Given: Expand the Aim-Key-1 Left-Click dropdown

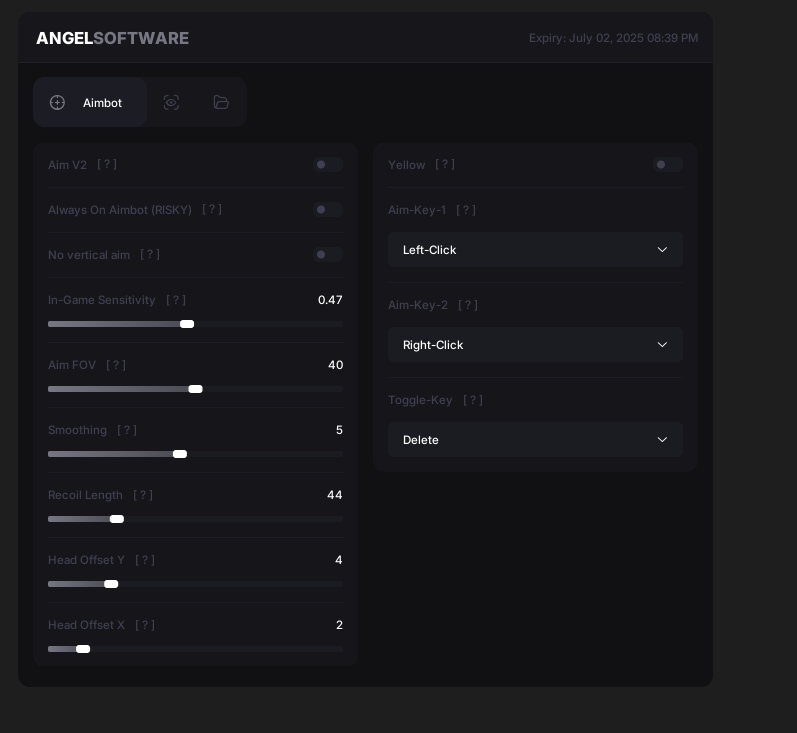Looking at the screenshot, I should (535, 250).
